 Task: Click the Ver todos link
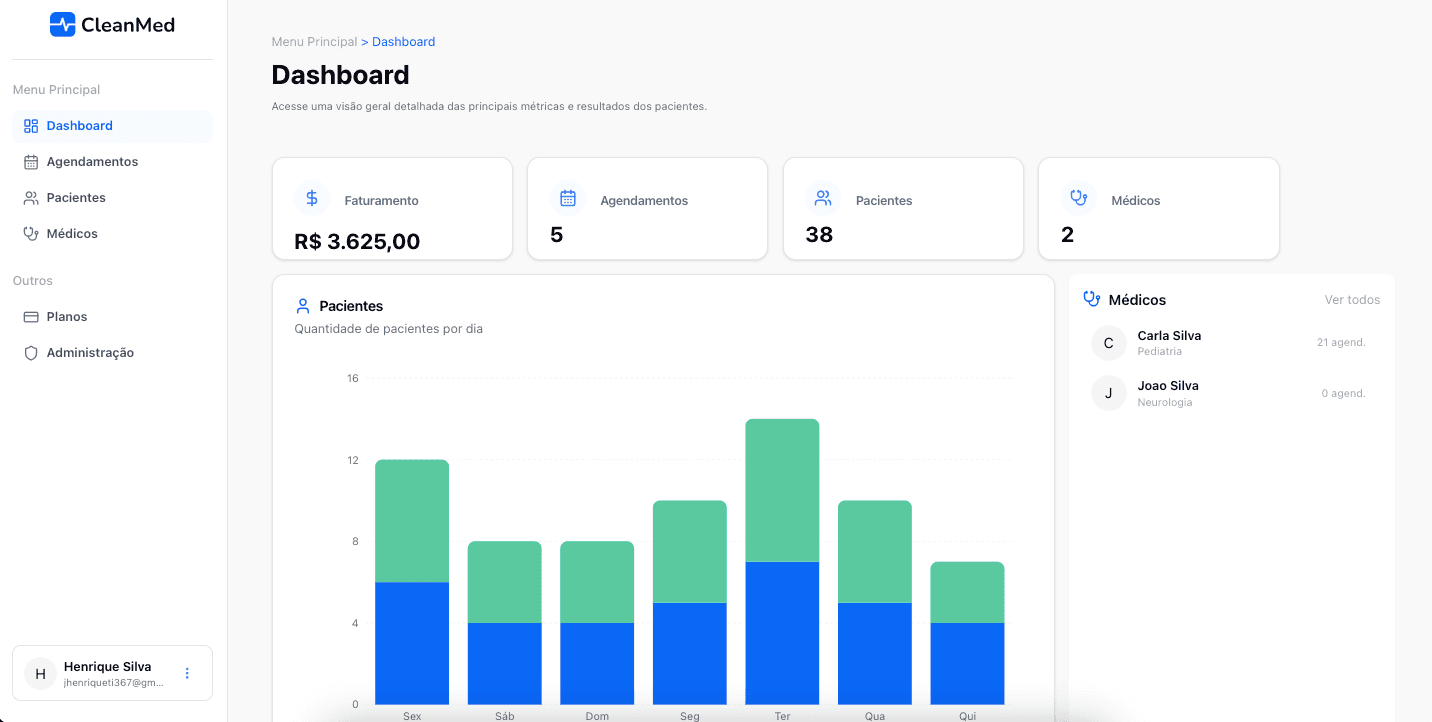[1352, 300]
